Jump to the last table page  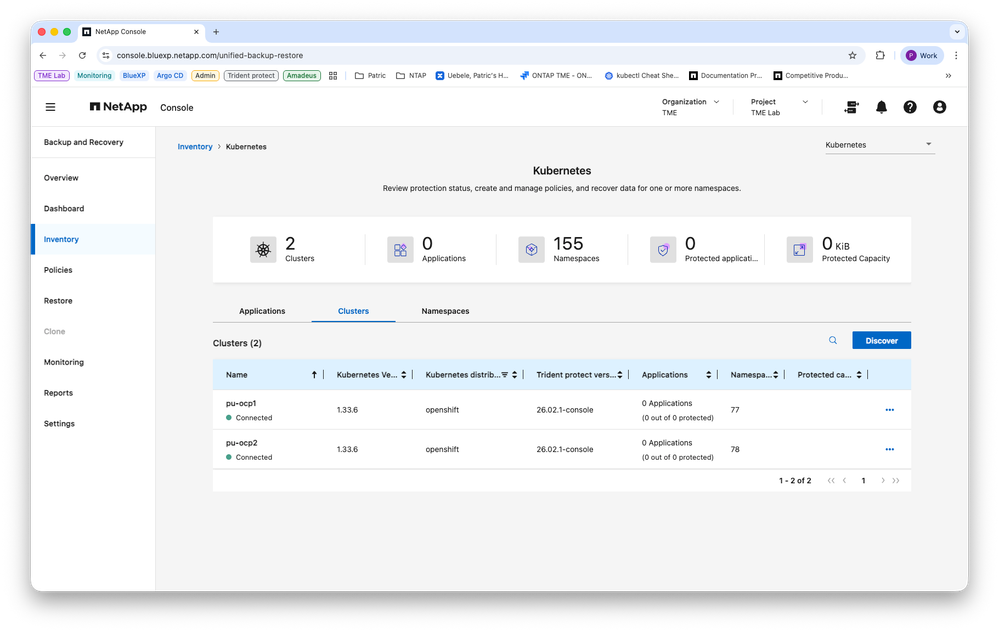896,480
